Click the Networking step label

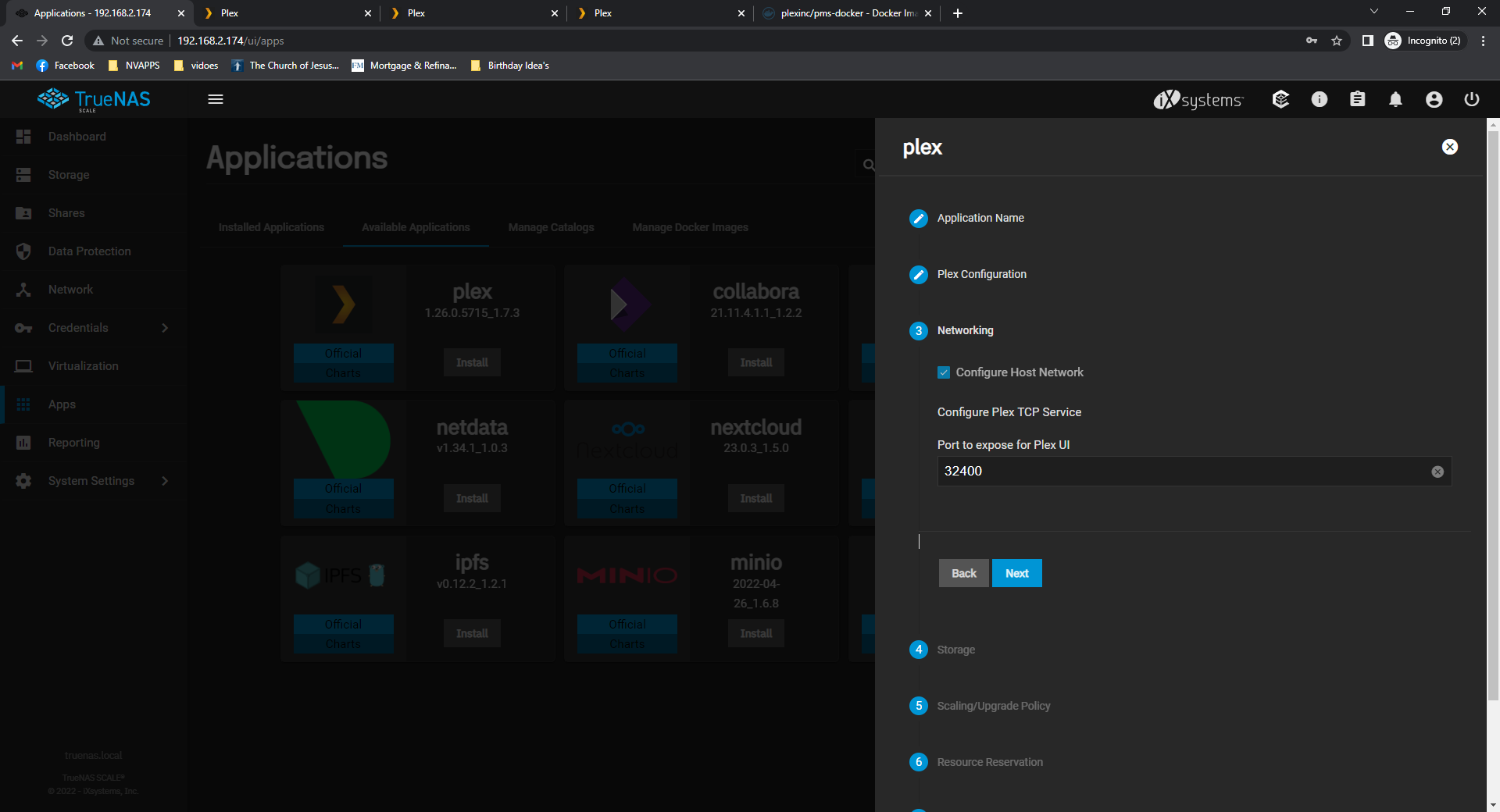pyautogui.click(x=966, y=331)
